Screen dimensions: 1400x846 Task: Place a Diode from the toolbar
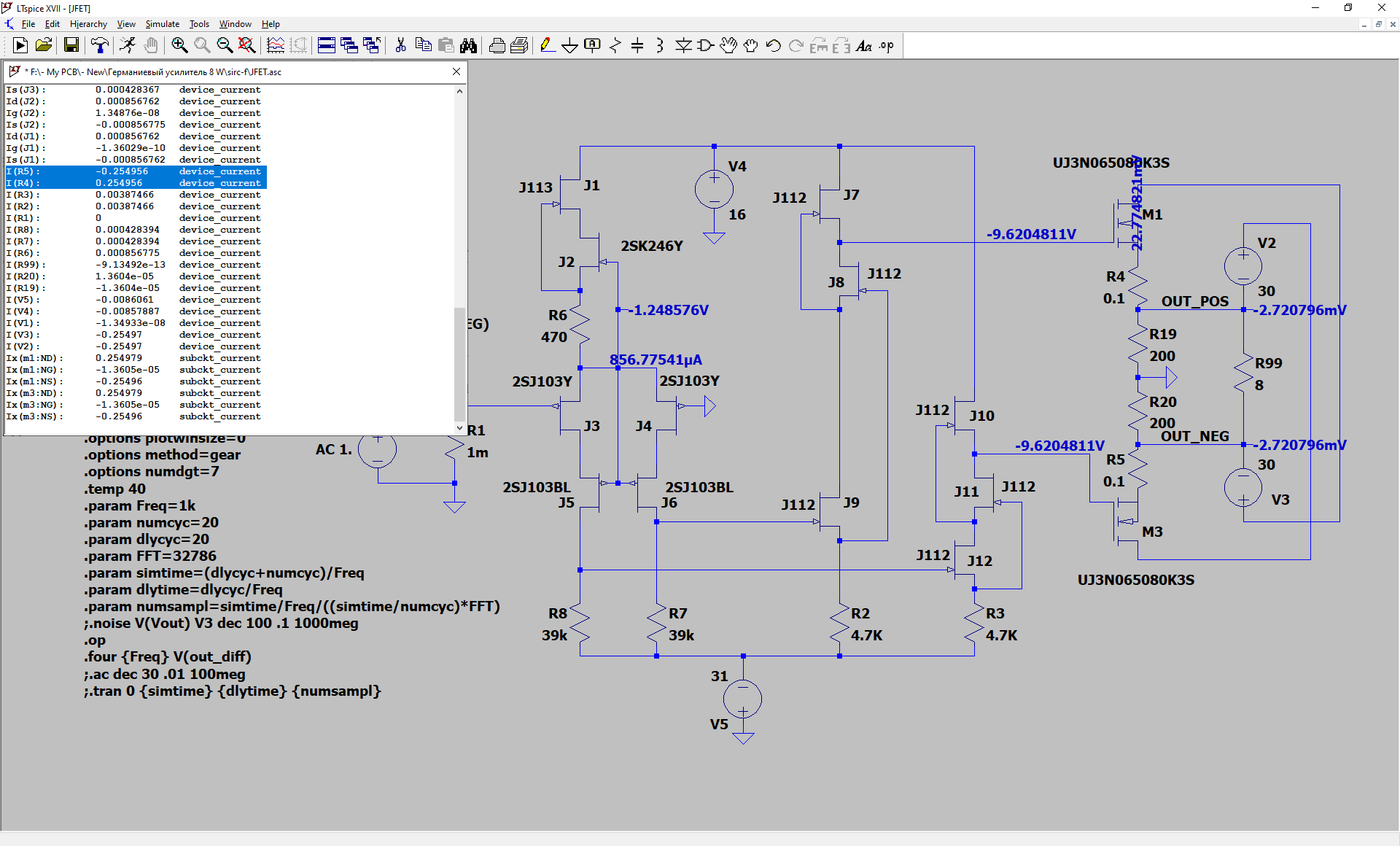pos(683,45)
